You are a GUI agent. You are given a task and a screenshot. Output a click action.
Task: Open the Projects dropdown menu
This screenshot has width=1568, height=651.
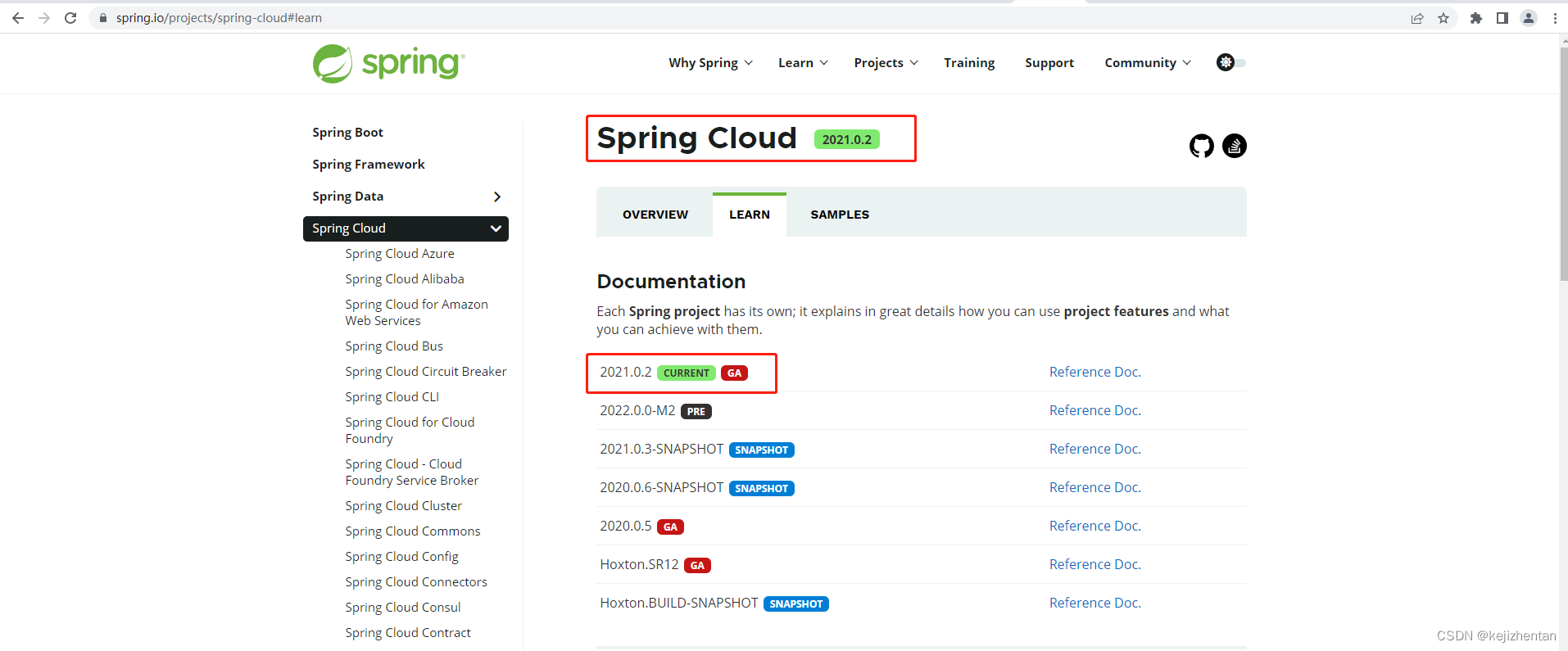tap(886, 63)
